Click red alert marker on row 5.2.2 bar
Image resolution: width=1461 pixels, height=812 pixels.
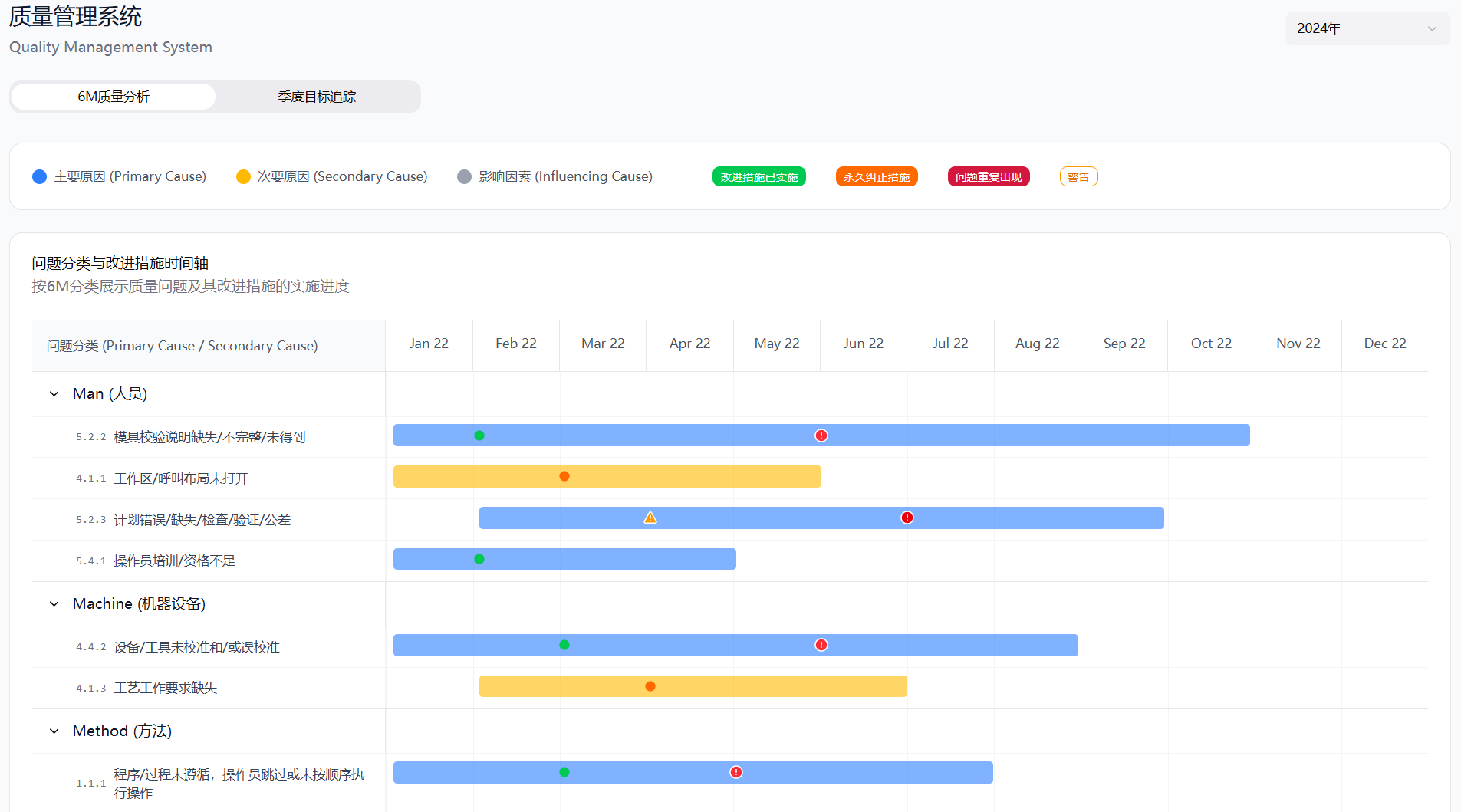pyautogui.click(x=821, y=436)
